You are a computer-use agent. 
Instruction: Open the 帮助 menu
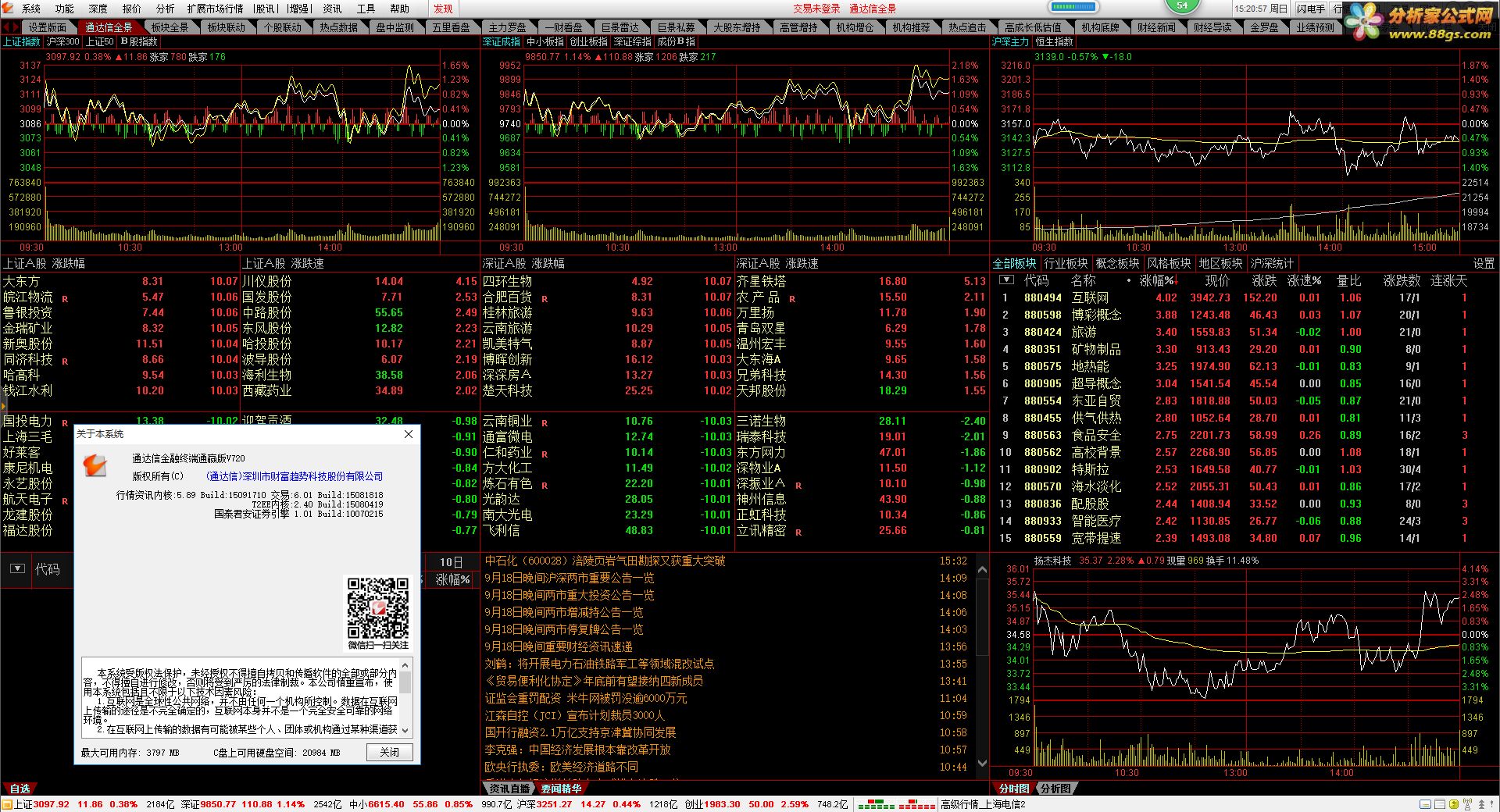[x=399, y=9]
